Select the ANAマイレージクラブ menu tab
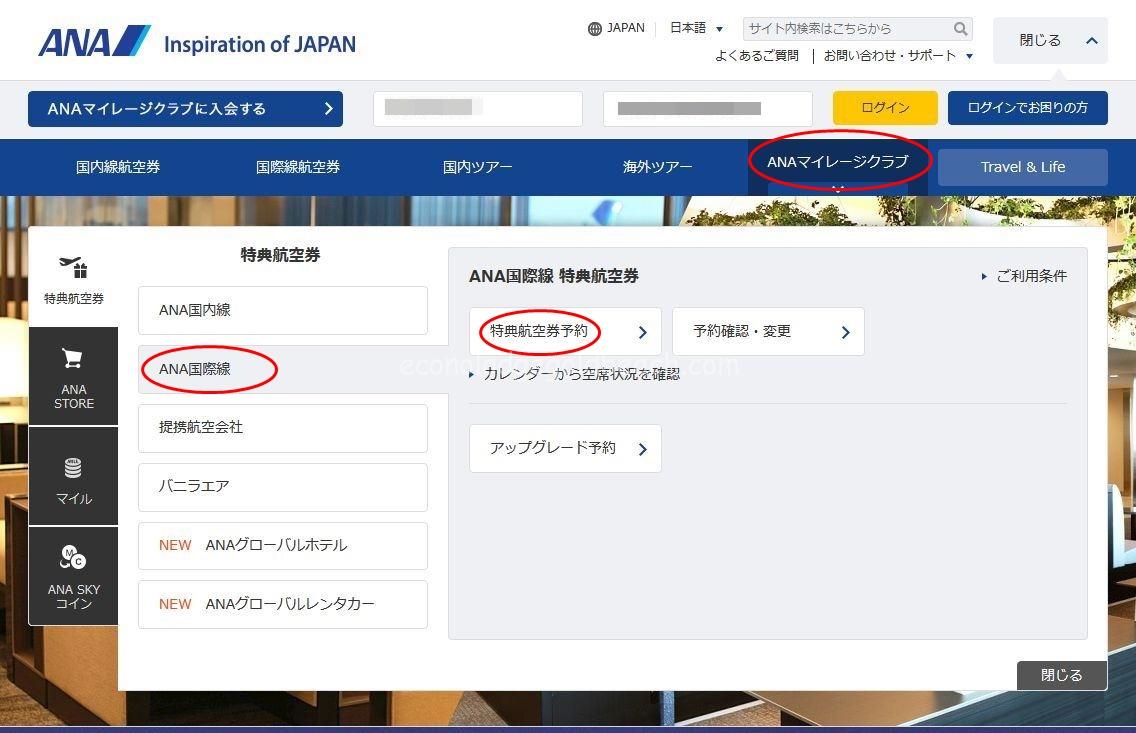Viewport: 1136px width, 733px height. (838, 162)
